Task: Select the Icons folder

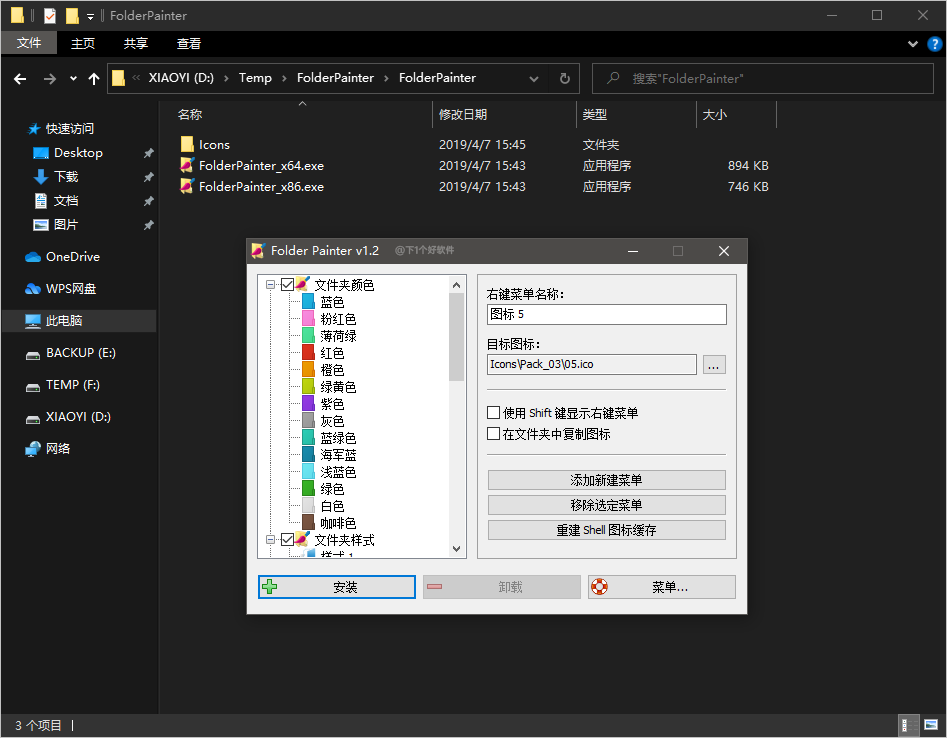Action: [205, 144]
